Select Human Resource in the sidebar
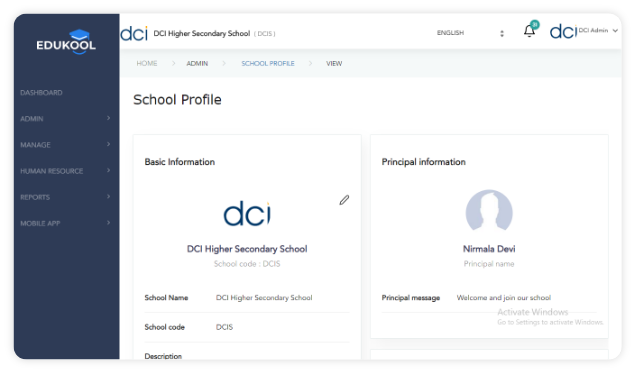Image resolution: width=635 pixels, height=373 pixels. coord(51,171)
